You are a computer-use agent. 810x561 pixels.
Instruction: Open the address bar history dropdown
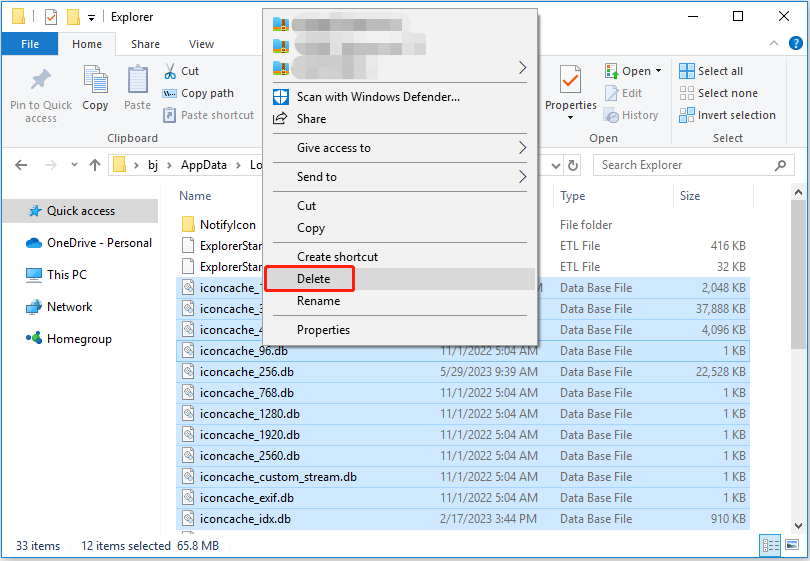[x=556, y=166]
